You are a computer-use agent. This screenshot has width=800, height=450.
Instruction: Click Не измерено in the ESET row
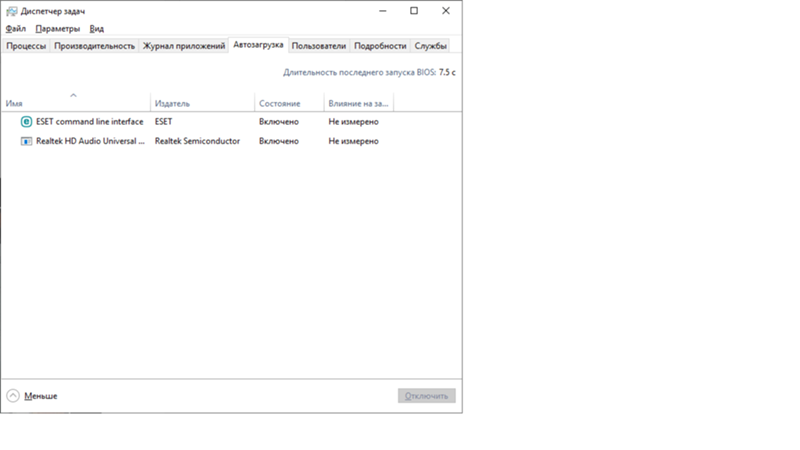pyautogui.click(x=354, y=121)
